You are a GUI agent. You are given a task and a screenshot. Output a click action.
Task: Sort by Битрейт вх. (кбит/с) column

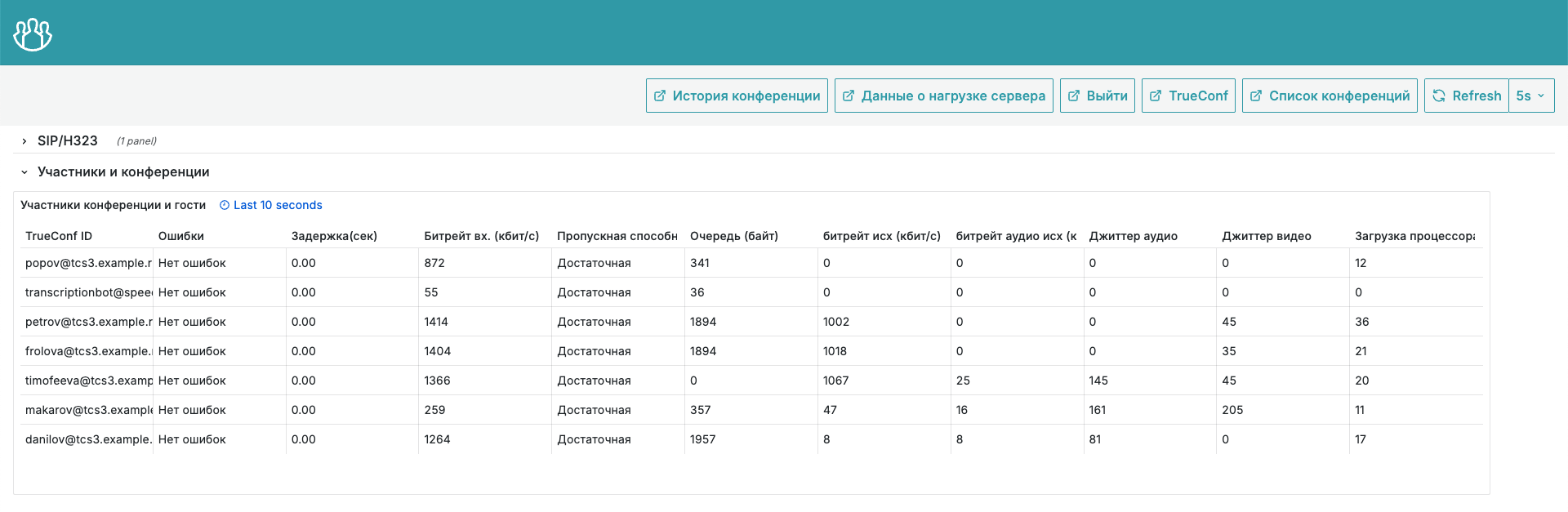tap(482, 236)
